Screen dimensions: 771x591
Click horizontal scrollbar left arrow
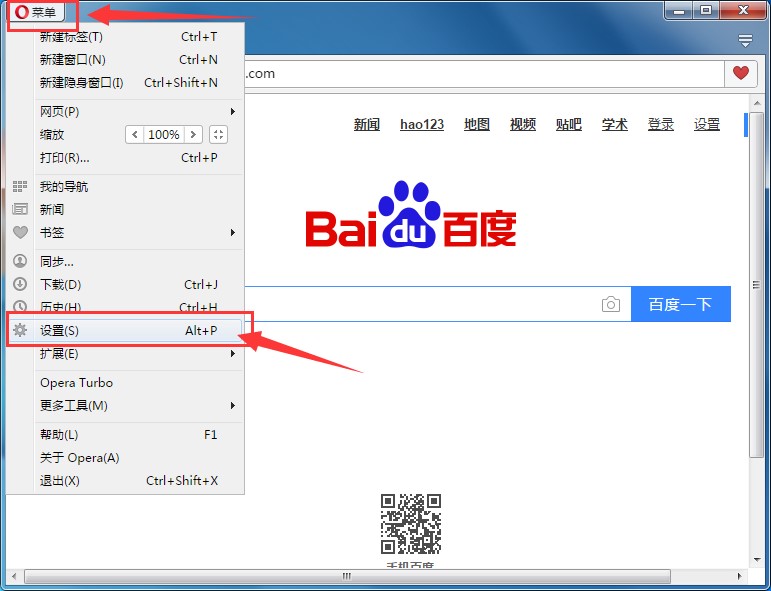(x=14, y=576)
